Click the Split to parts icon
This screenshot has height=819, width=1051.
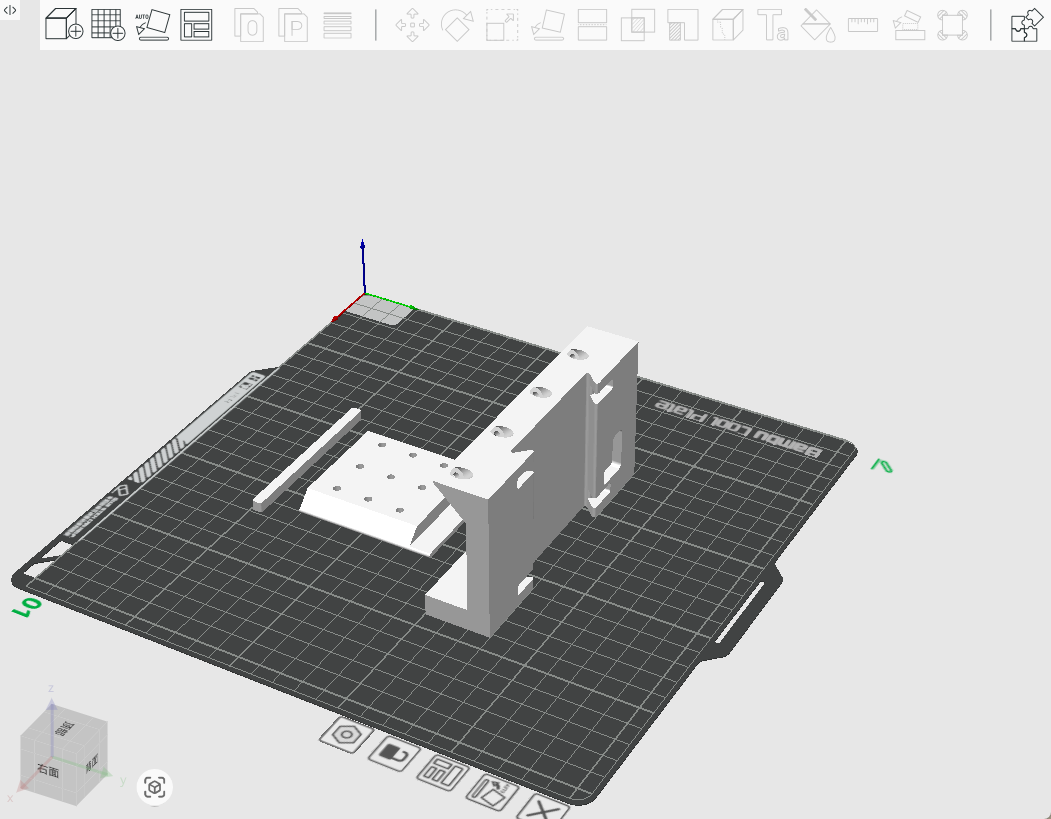(x=293, y=25)
